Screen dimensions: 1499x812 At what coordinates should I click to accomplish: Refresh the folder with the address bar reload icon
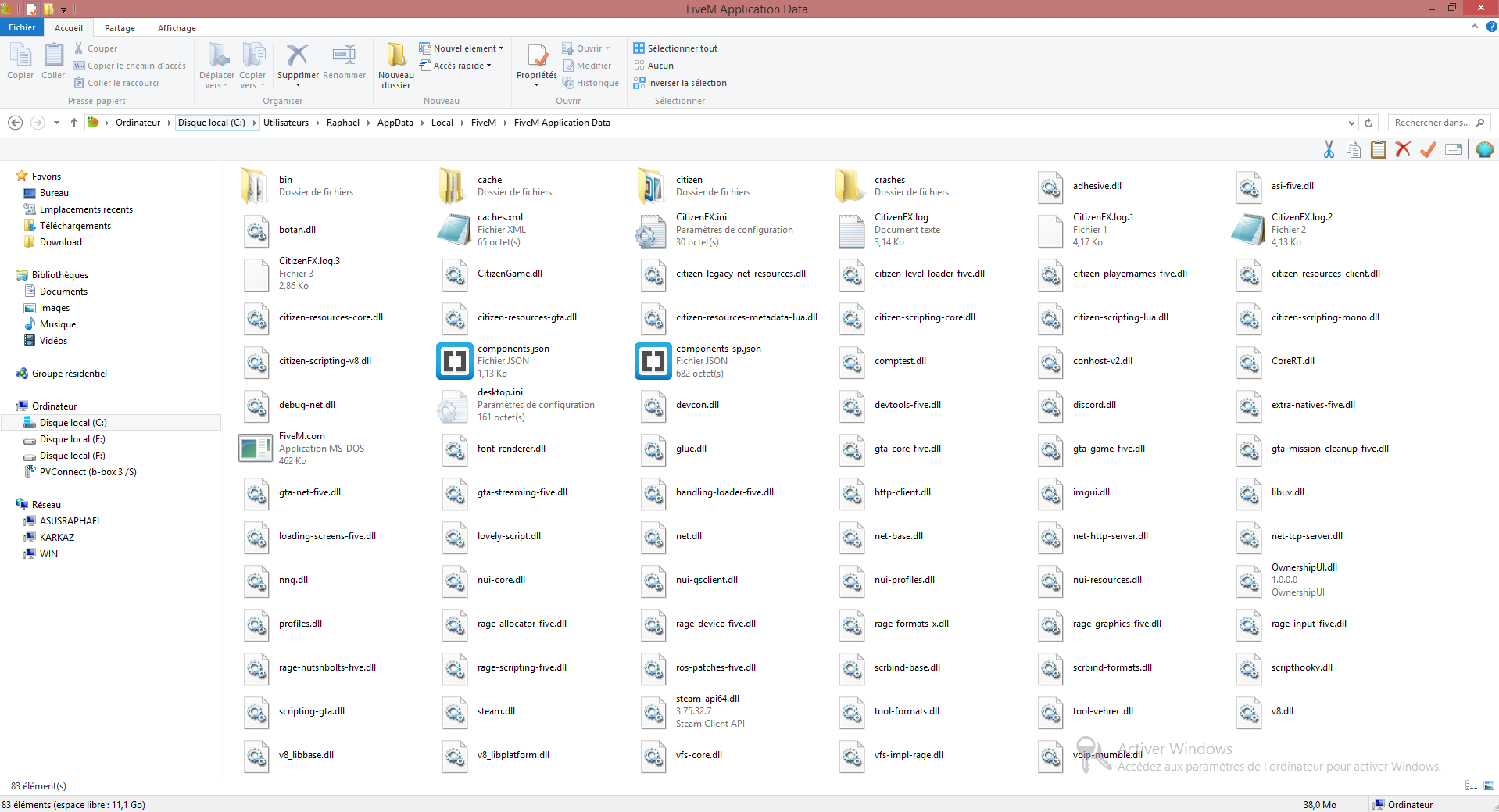[1368, 123]
